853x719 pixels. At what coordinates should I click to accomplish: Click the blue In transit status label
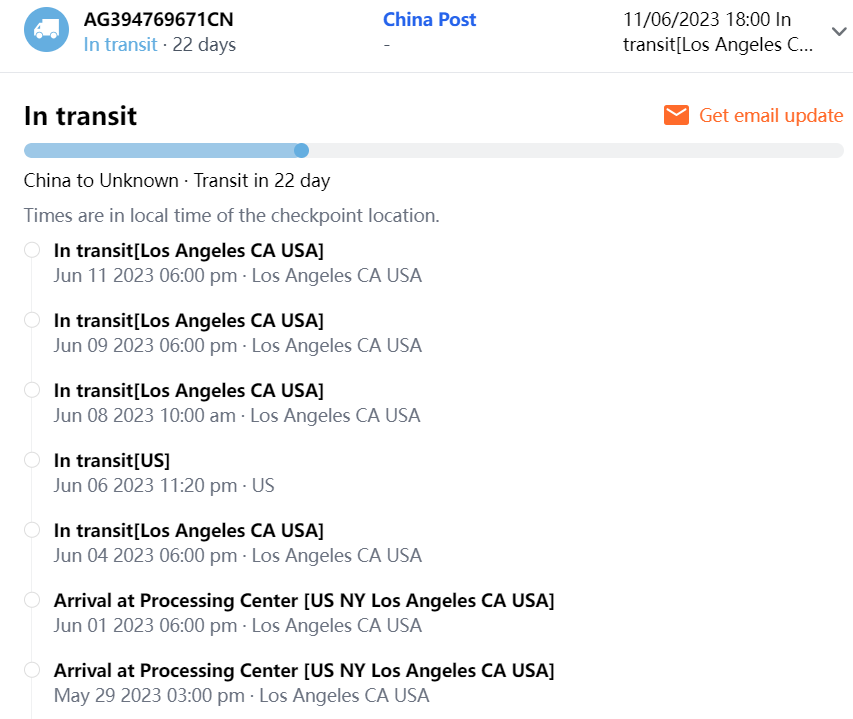click(120, 45)
